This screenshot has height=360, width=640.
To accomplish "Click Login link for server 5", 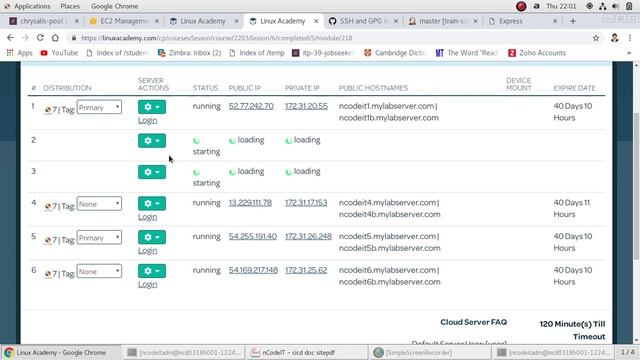I will [147, 251].
